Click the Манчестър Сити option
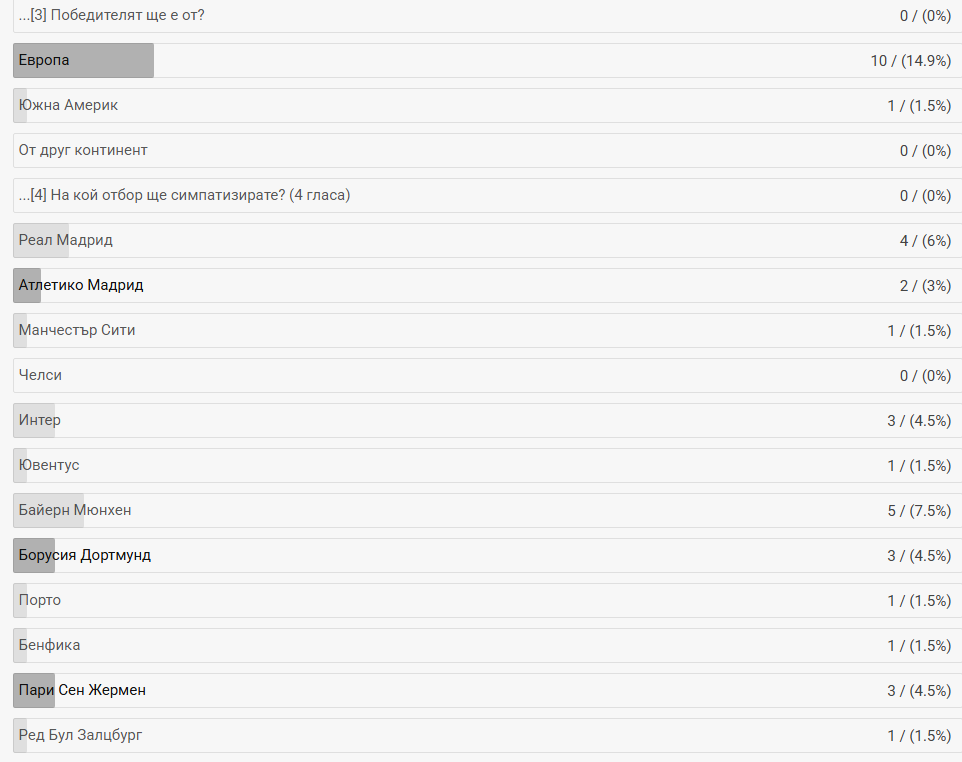The image size is (962, 762). pyautogui.click(x=487, y=330)
